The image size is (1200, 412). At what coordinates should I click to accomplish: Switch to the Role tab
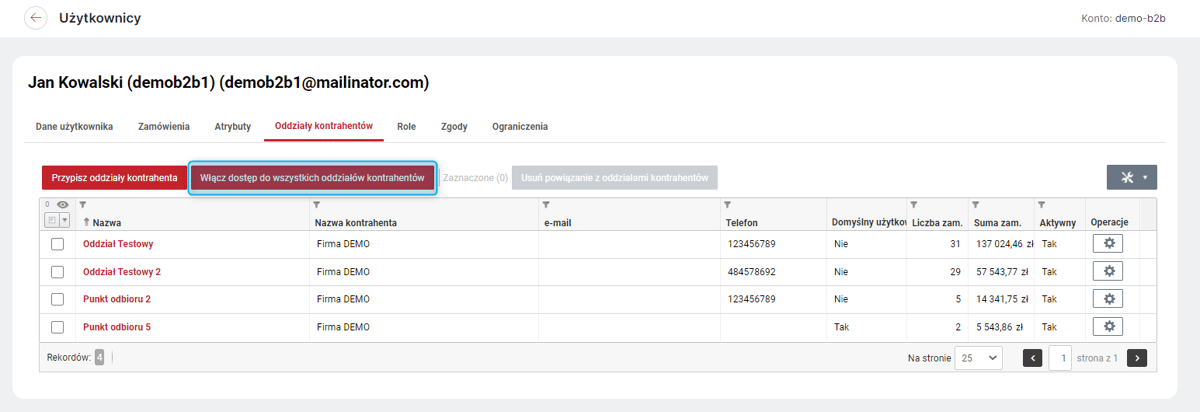(406, 127)
